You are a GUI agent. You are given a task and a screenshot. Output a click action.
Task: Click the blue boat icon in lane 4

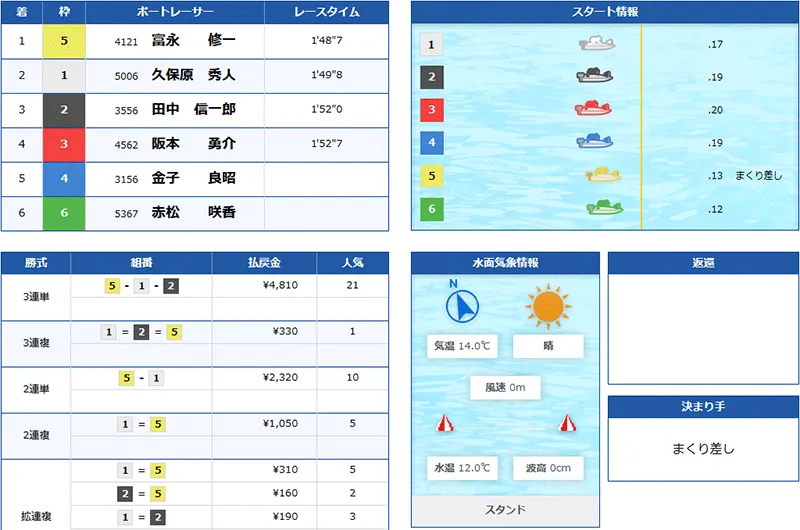click(595, 141)
